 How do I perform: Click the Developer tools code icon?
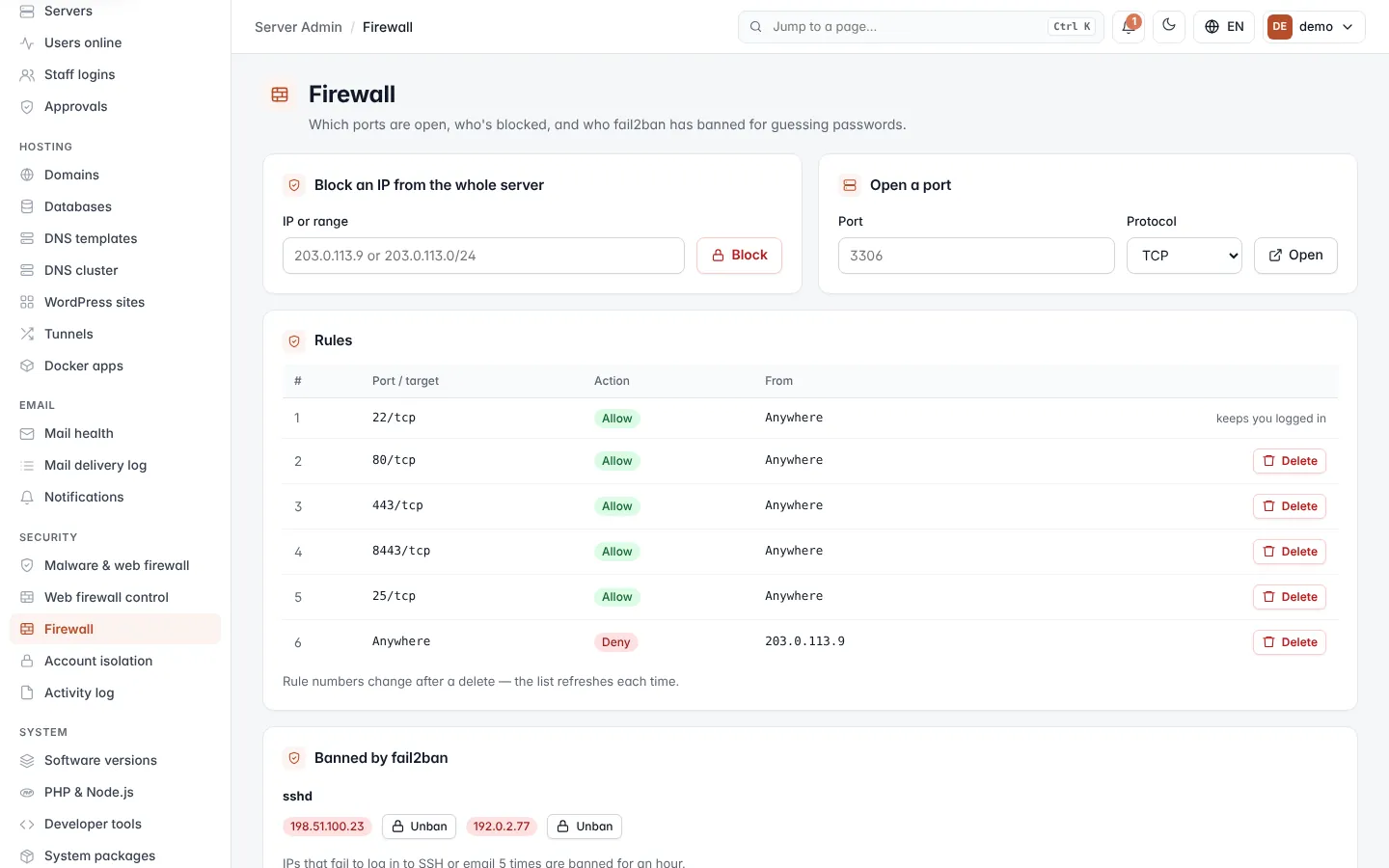(27, 824)
